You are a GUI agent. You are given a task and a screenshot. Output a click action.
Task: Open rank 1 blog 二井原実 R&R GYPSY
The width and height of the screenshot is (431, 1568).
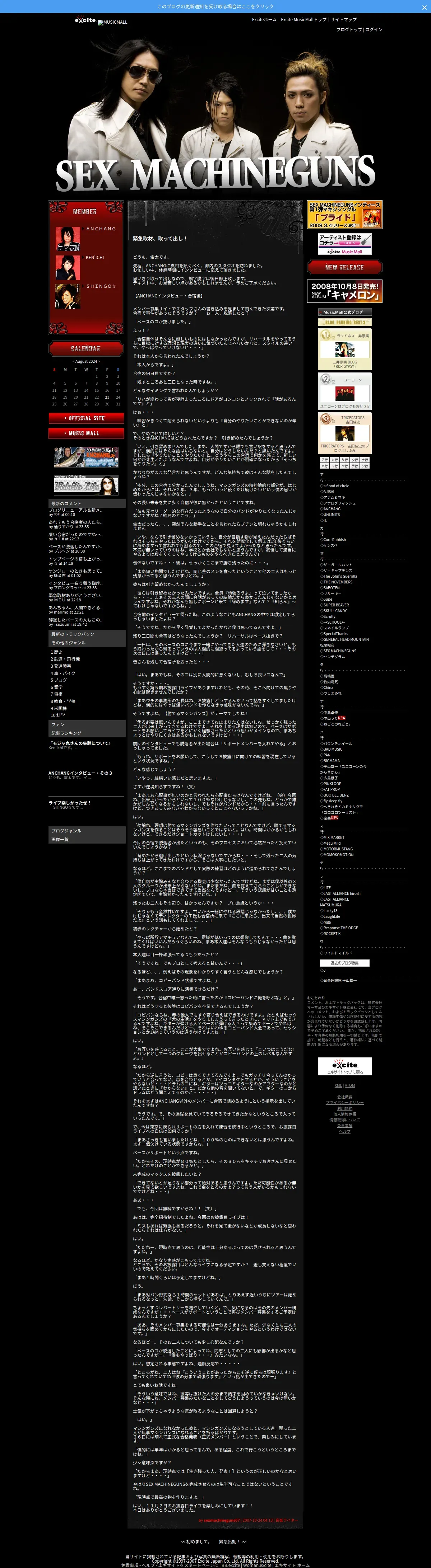[344, 349]
